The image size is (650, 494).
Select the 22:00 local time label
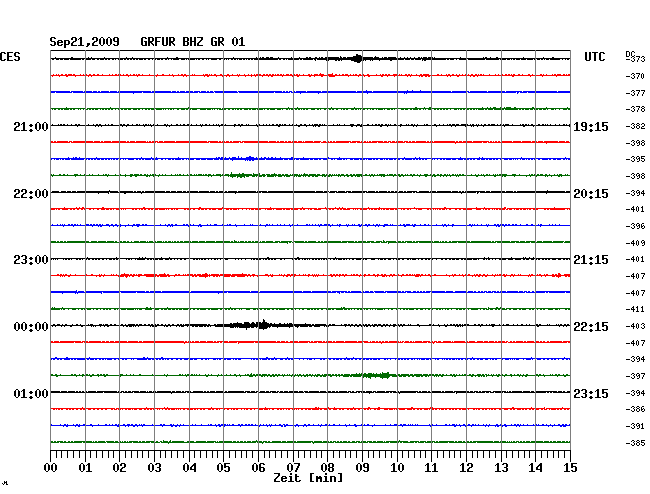pos(31,194)
